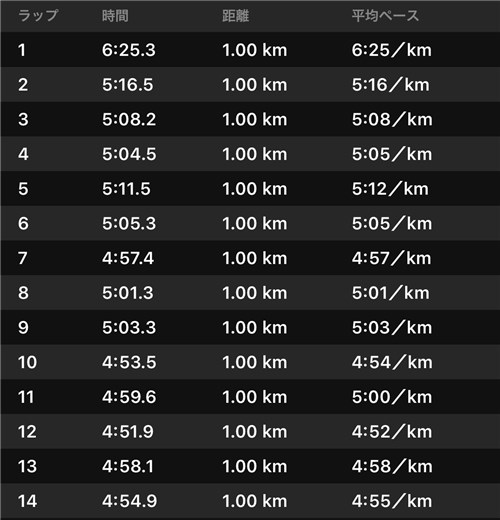This screenshot has height=520, width=500.
Task: Click the lap 7 distance 1.00 km
Action: 255,258
